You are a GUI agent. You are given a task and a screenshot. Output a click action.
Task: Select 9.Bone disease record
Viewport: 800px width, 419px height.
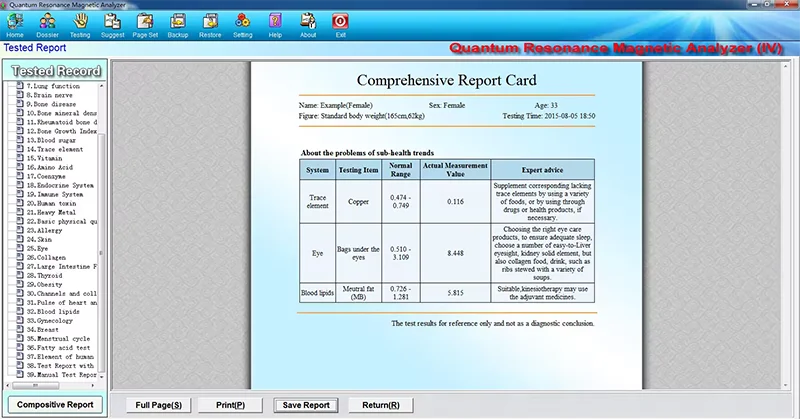tap(51, 104)
